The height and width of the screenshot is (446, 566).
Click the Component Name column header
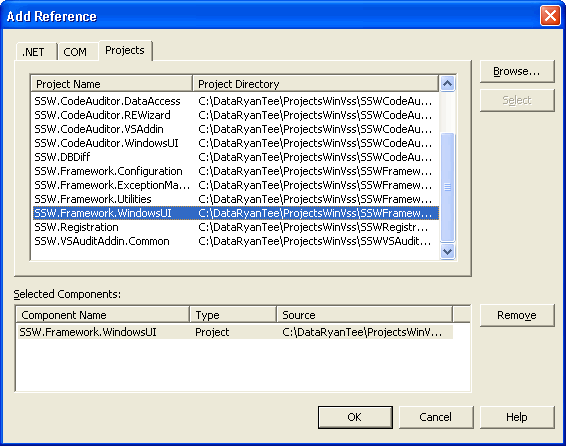point(103,315)
